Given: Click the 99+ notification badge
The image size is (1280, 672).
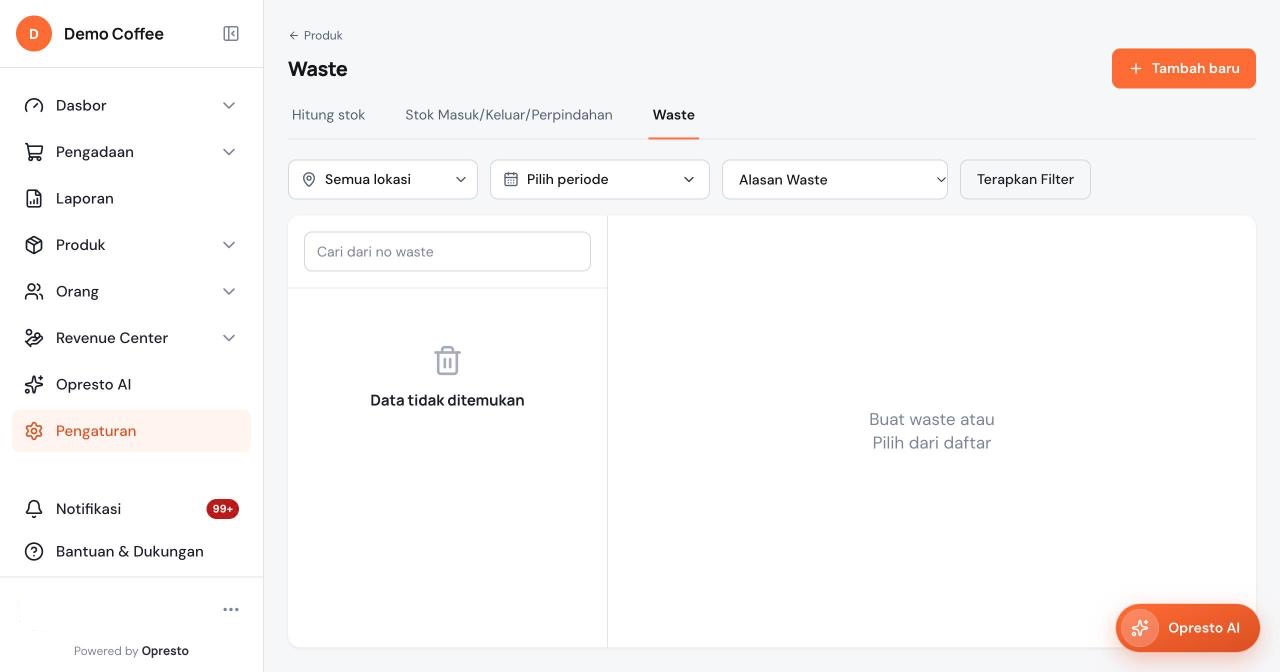Looking at the screenshot, I should 222,509.
